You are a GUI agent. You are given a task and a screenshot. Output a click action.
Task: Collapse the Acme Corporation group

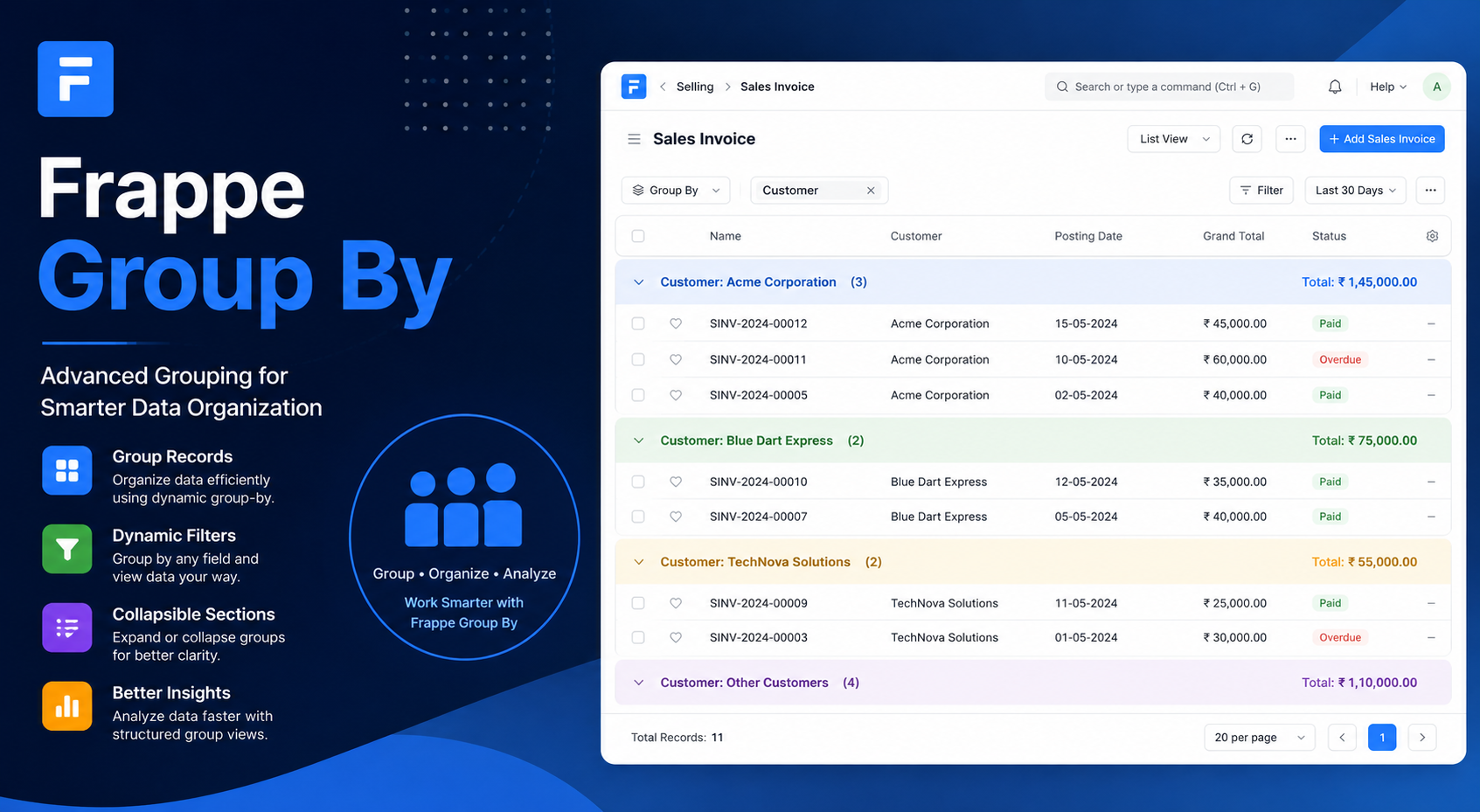[x=639, y=282]
